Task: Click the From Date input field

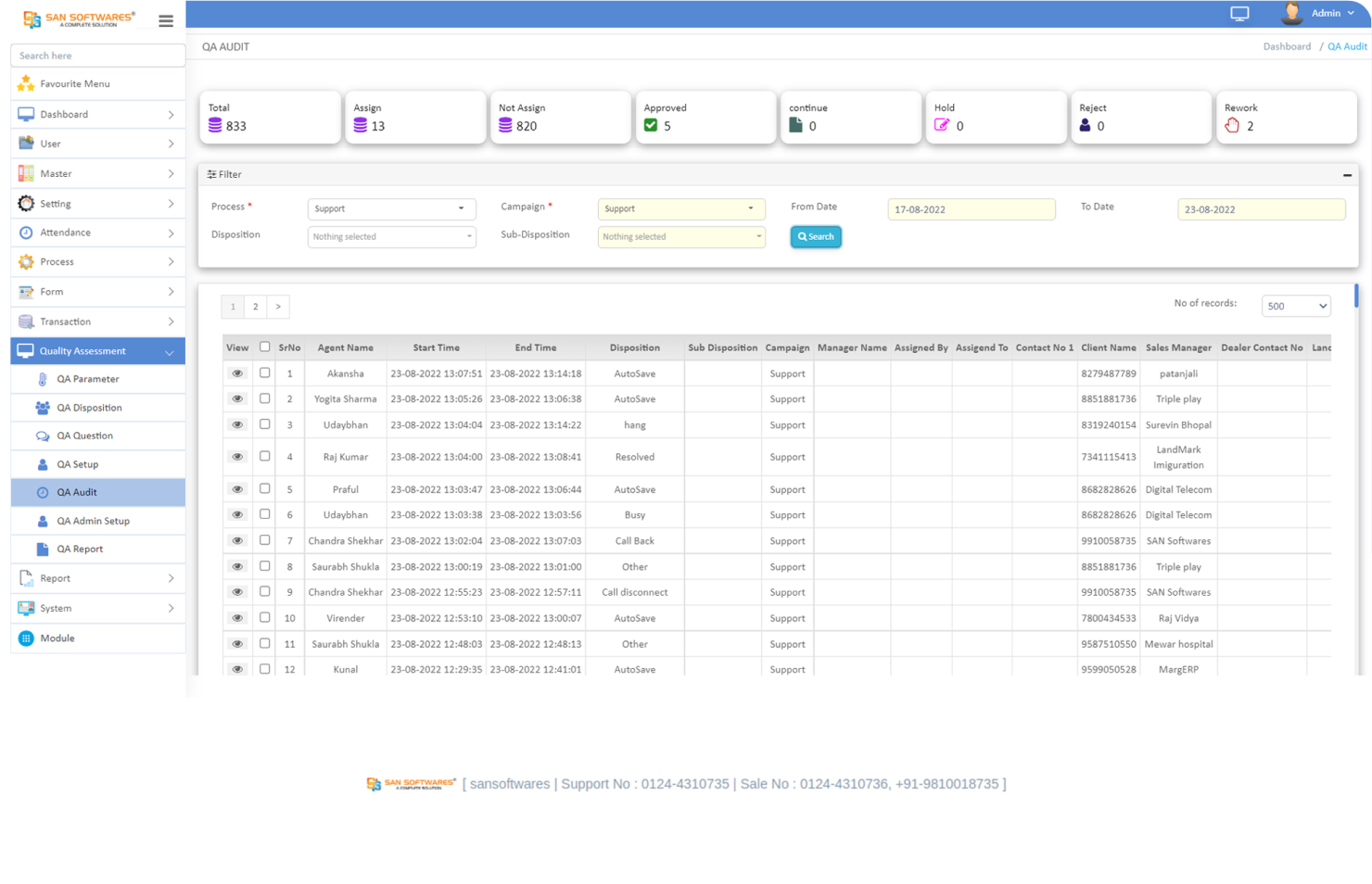Action: pos(972,209)
